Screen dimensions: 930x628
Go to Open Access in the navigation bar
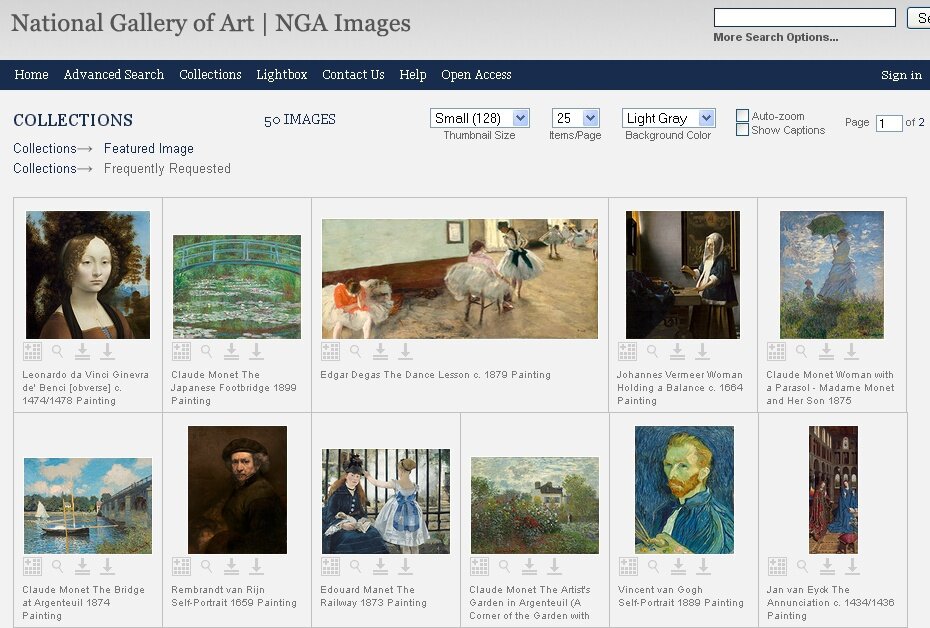point(476,75)
